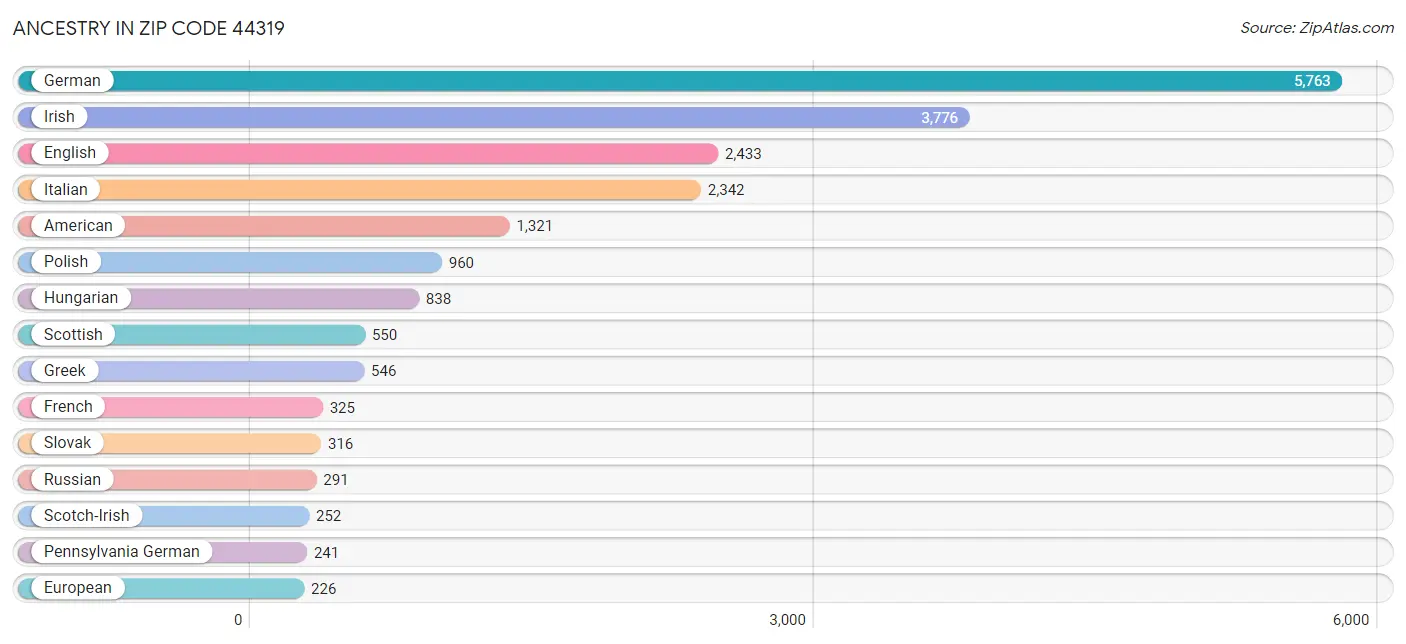This screenshot has width=1406, height=644.
Task: Click the 3,000 axis label
Action: tap(787, 620)
